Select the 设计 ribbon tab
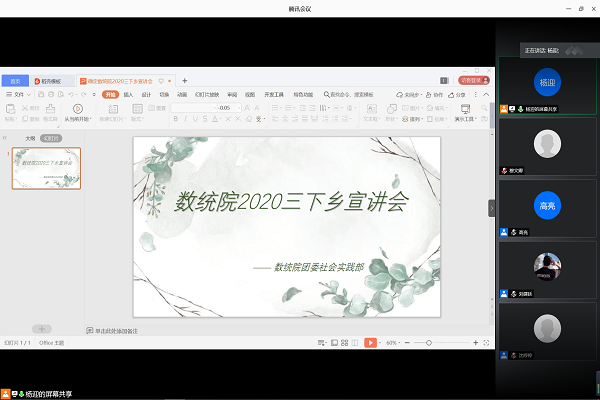 (x=147, y=94)
